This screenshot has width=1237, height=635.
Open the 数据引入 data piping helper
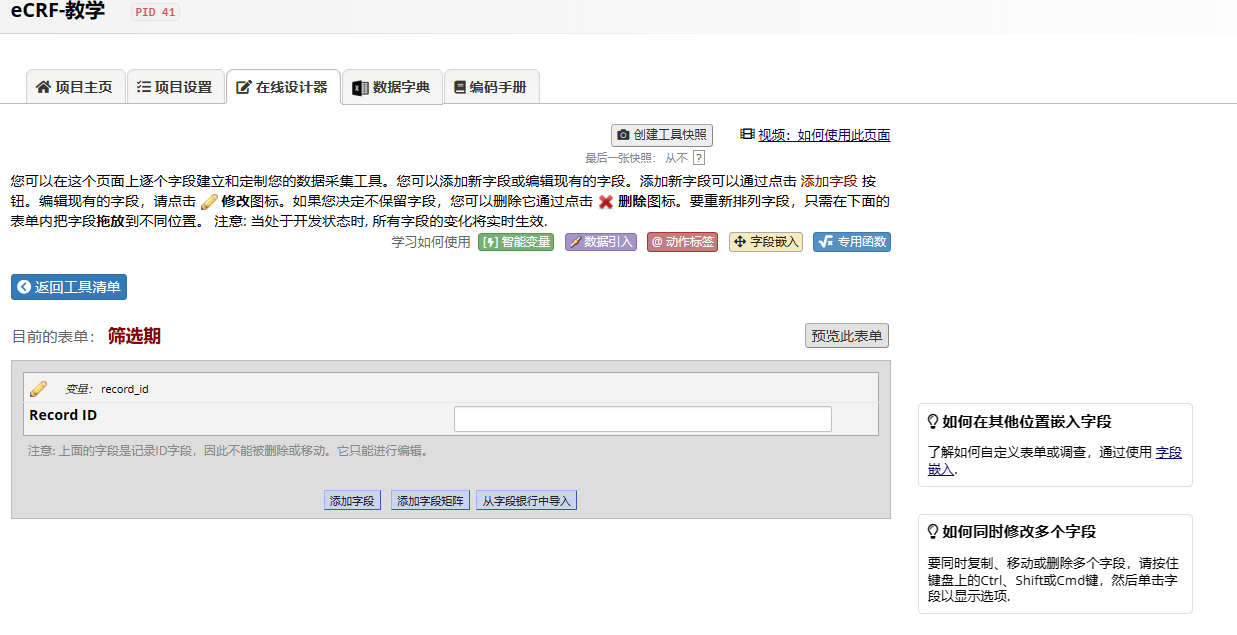pyautogui.click(x=600, y=241)
